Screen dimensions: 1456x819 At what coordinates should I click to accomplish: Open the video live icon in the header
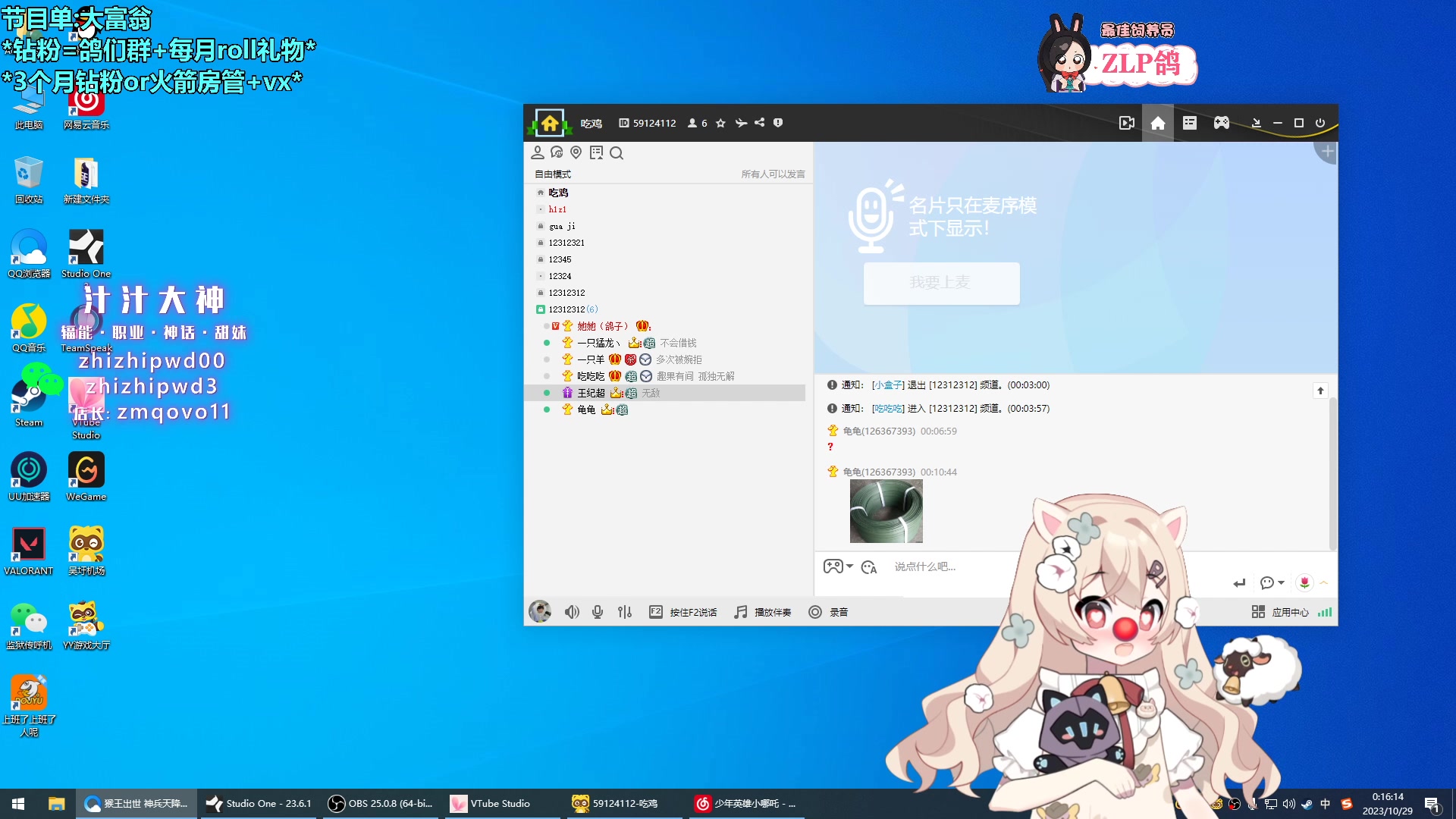click(x=1127, y=123)
